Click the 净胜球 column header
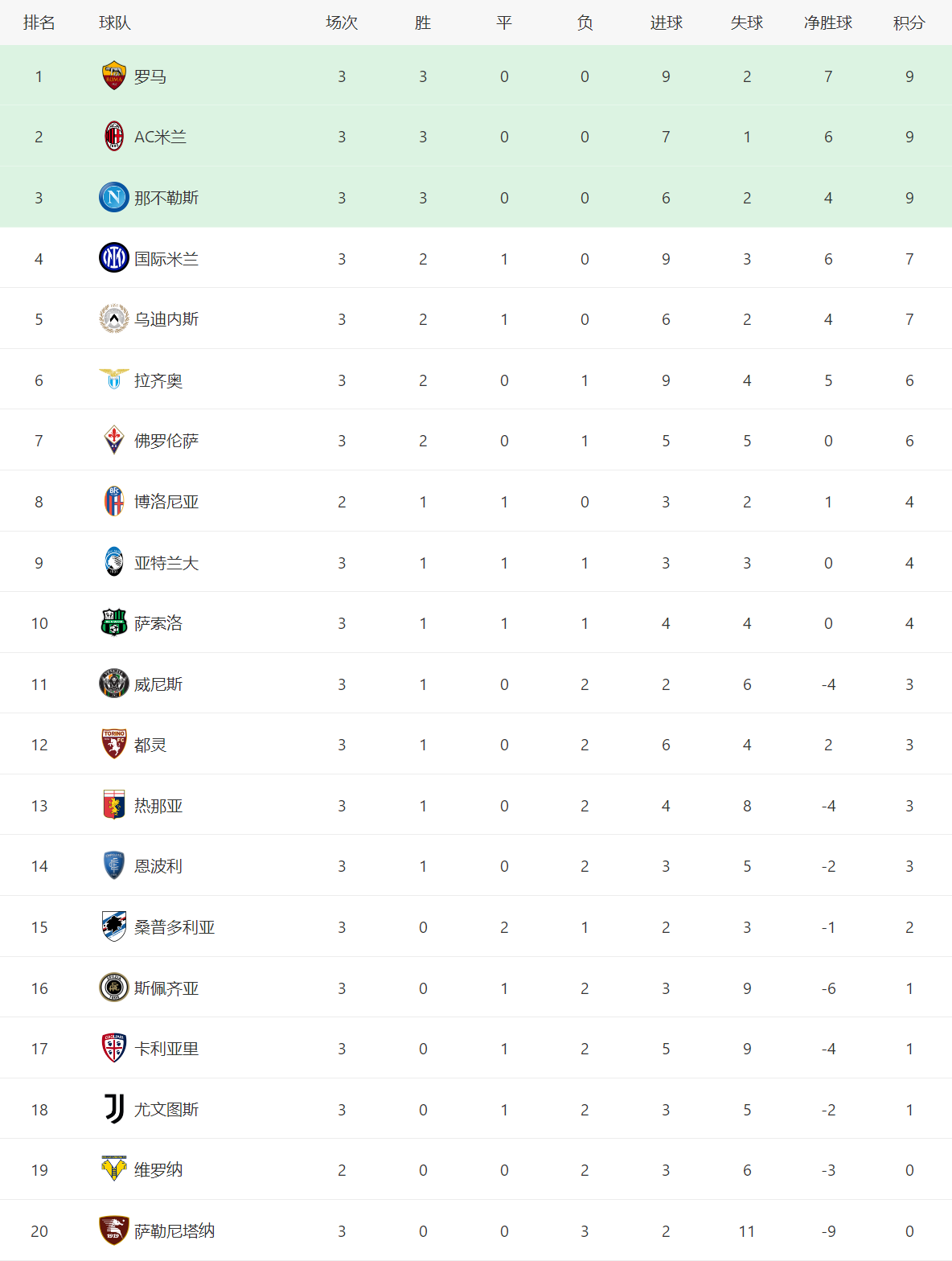Image resolution: width=952 pixels, height=1261 pixels. (x=827, y=23)
